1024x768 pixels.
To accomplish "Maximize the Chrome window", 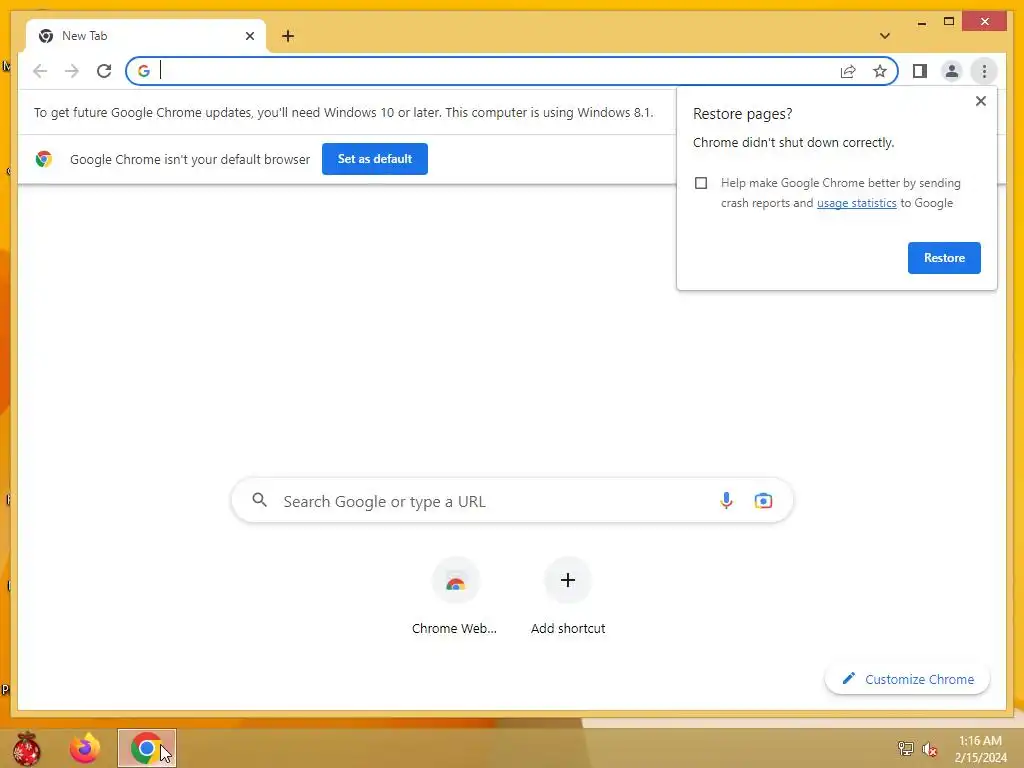I will point(949,22).
